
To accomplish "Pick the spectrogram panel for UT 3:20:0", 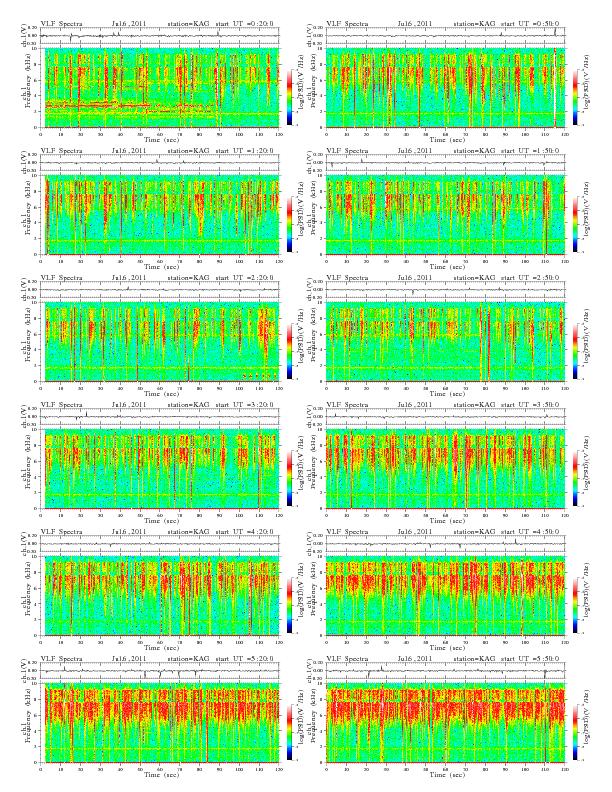I will tap(160, 469).
